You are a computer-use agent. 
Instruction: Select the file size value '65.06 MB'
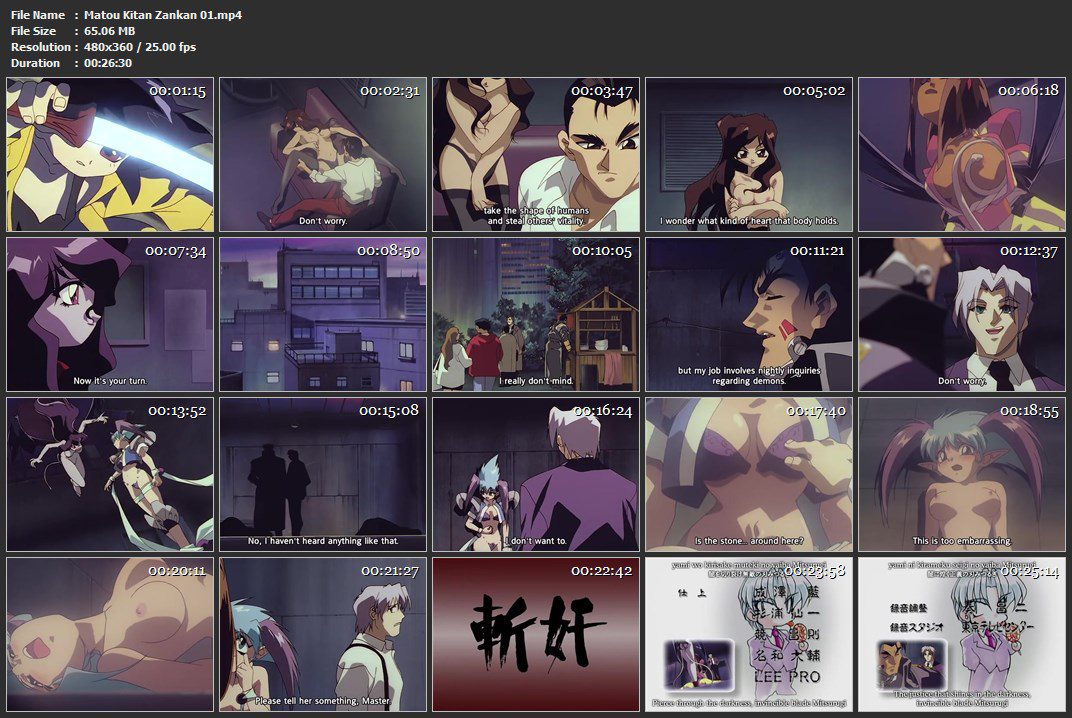click(109, 31)
